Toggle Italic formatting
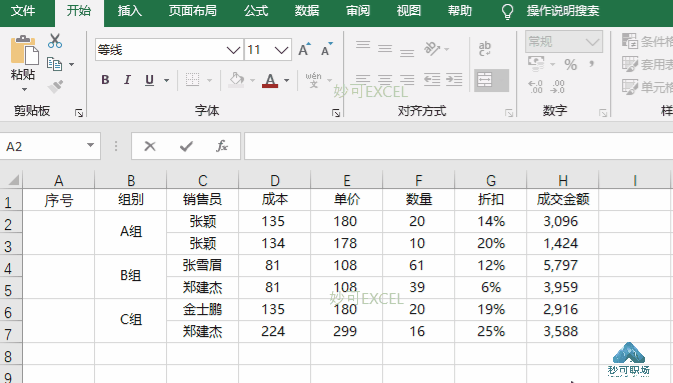Viewport: 673px width, 383px height. pyautogui.click(x=127, y=80)
